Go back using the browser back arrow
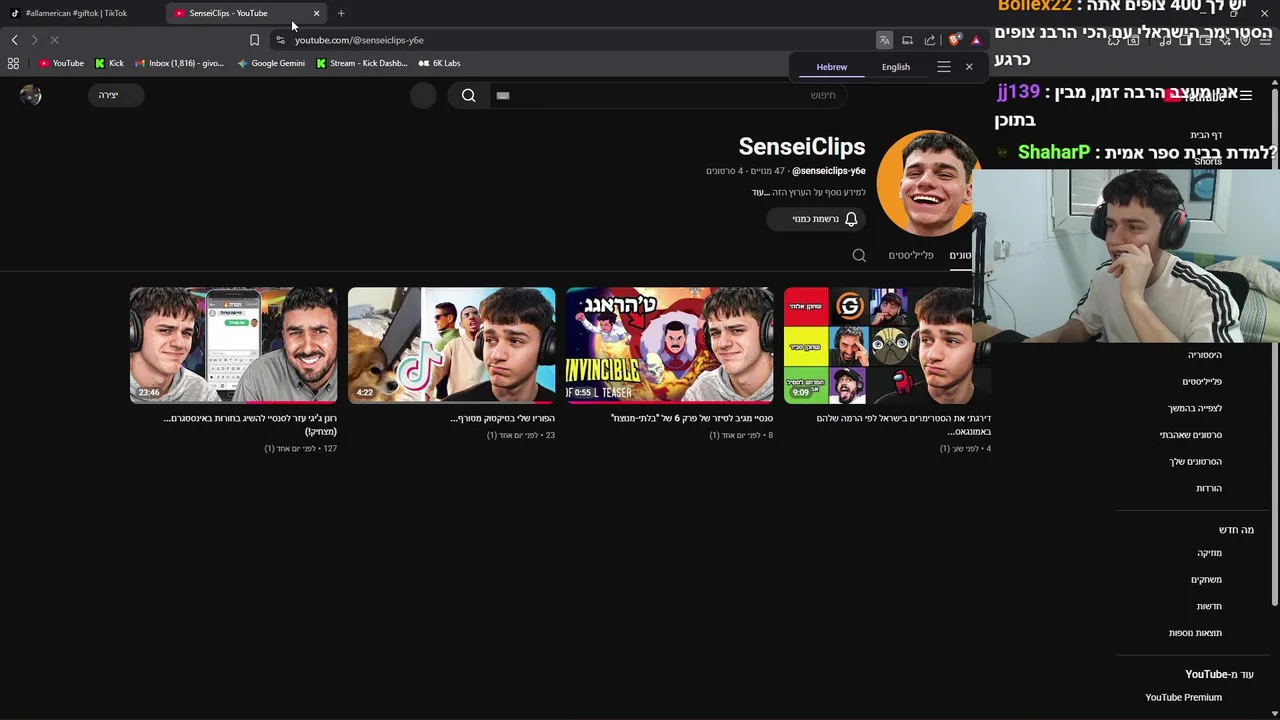The width and height of the screenshot is (1280, 720). (14, 40)
